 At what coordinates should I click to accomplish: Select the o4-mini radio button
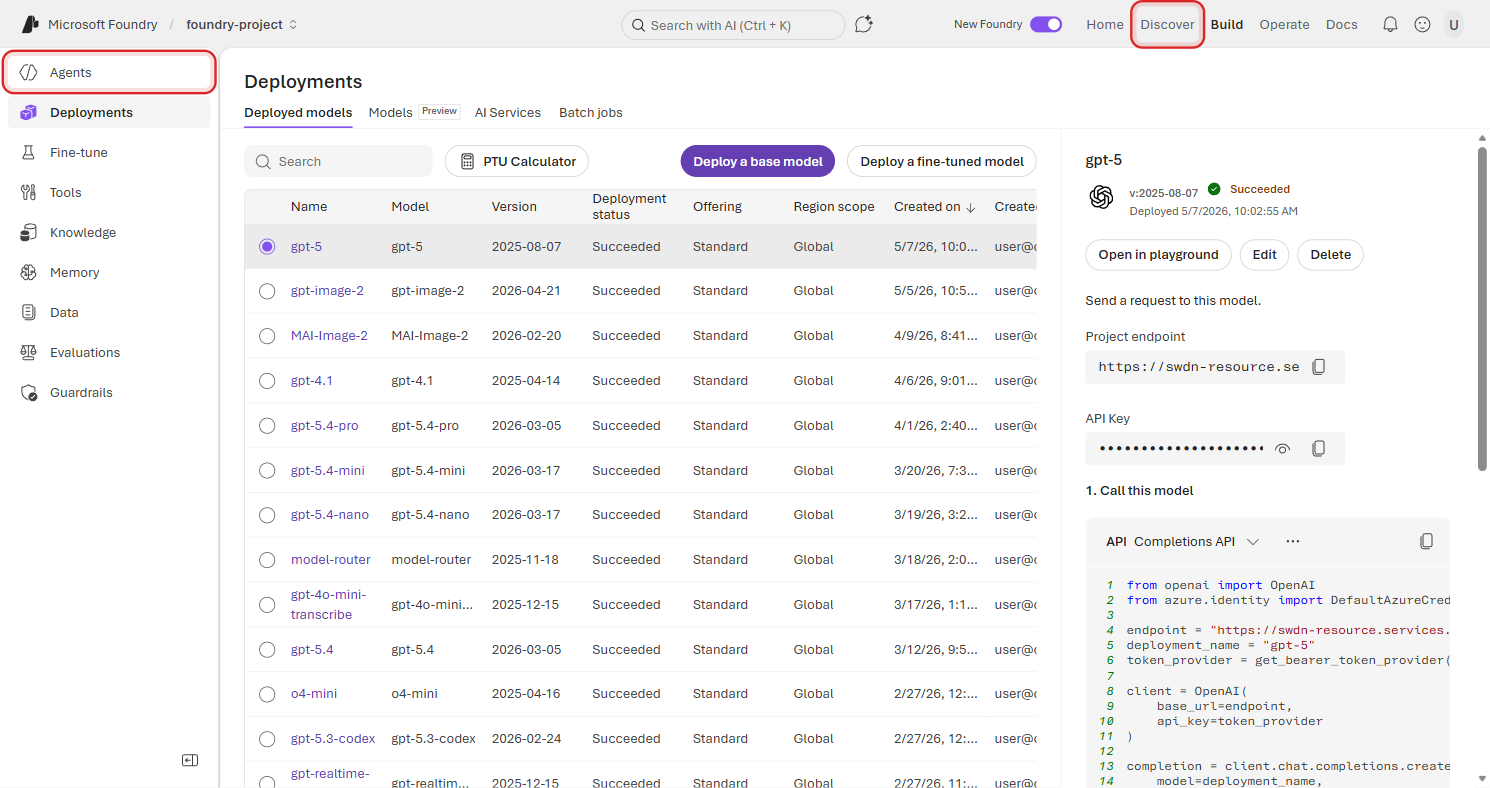pos(267,694)
